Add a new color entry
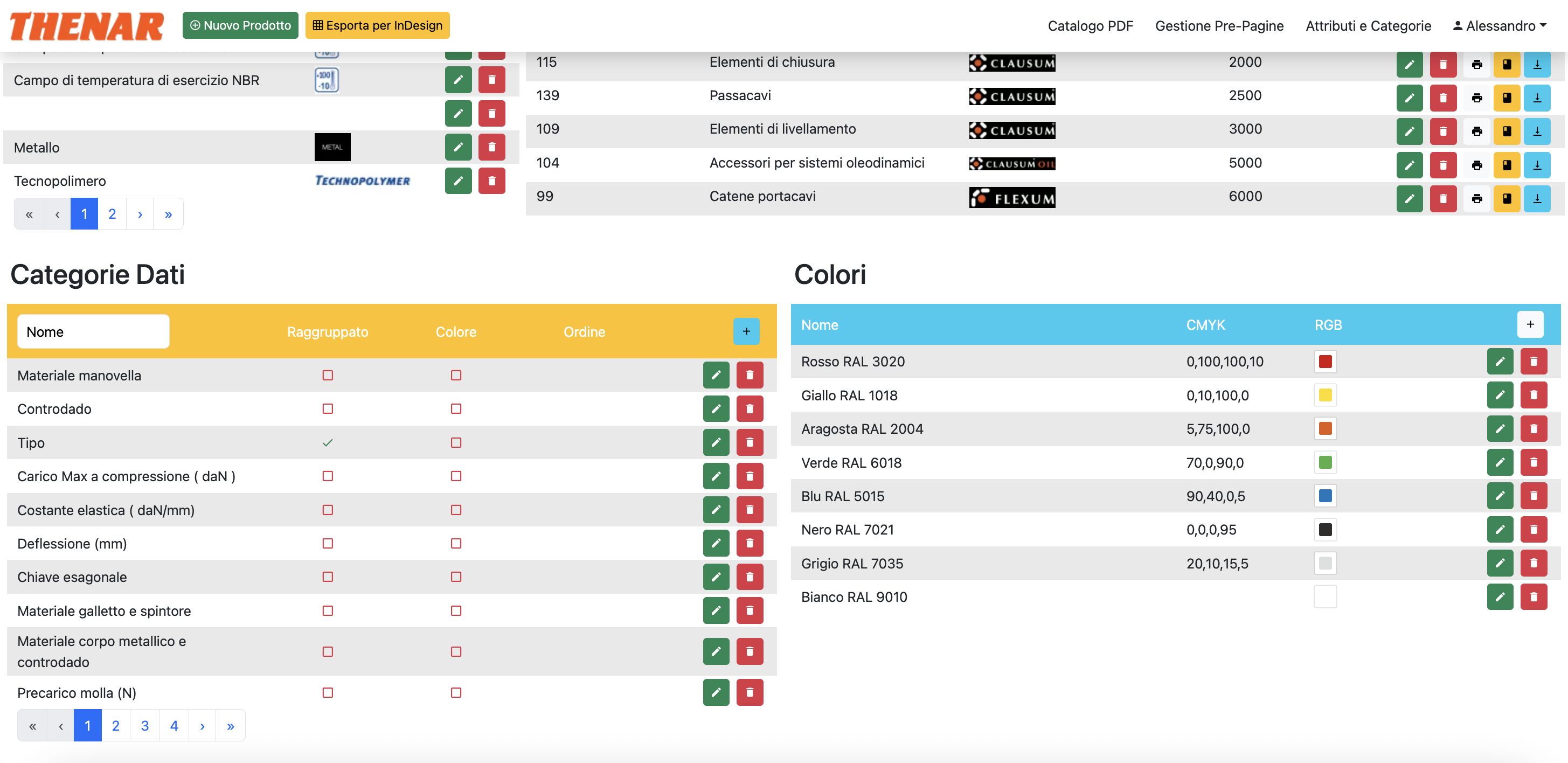Viewport: 1568px width, 763px height. [1530, 324]
